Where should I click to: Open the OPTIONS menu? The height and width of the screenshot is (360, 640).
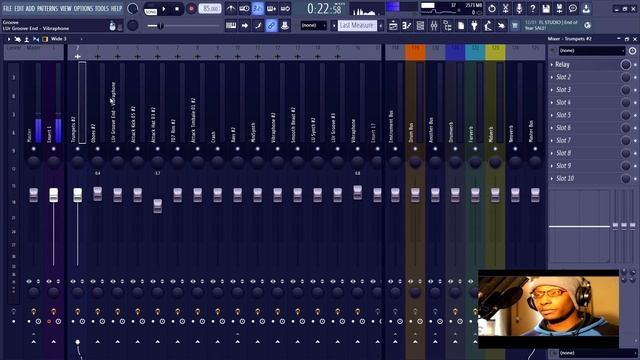83,8
